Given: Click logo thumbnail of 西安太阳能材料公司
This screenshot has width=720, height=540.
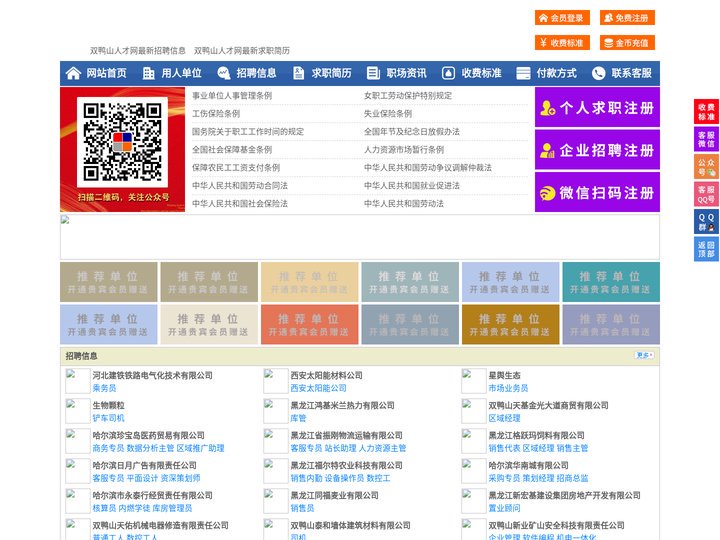Looking at the screenshot, I should pos(276,381).
